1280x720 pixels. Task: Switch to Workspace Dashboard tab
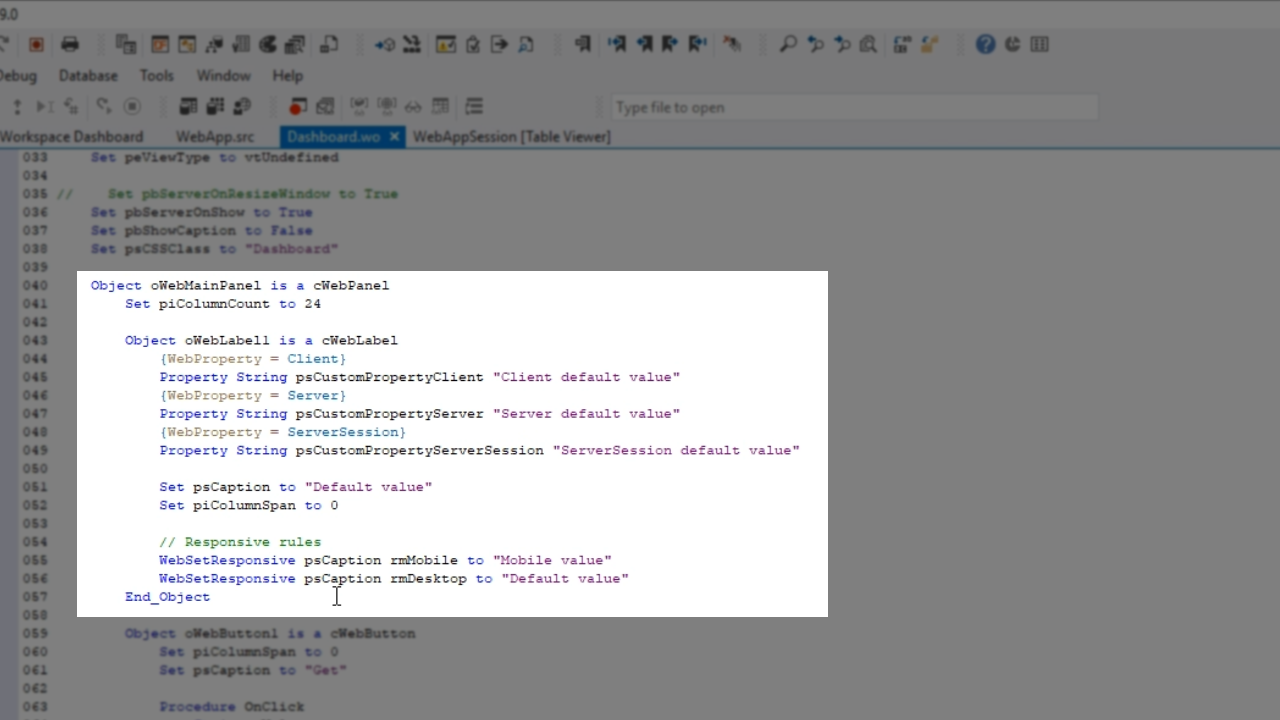pyautogui.click(x=70, y=137)
